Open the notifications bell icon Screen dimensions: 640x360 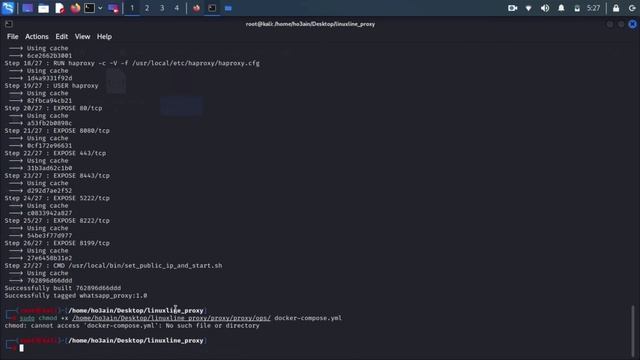click(x=561, y=8)
